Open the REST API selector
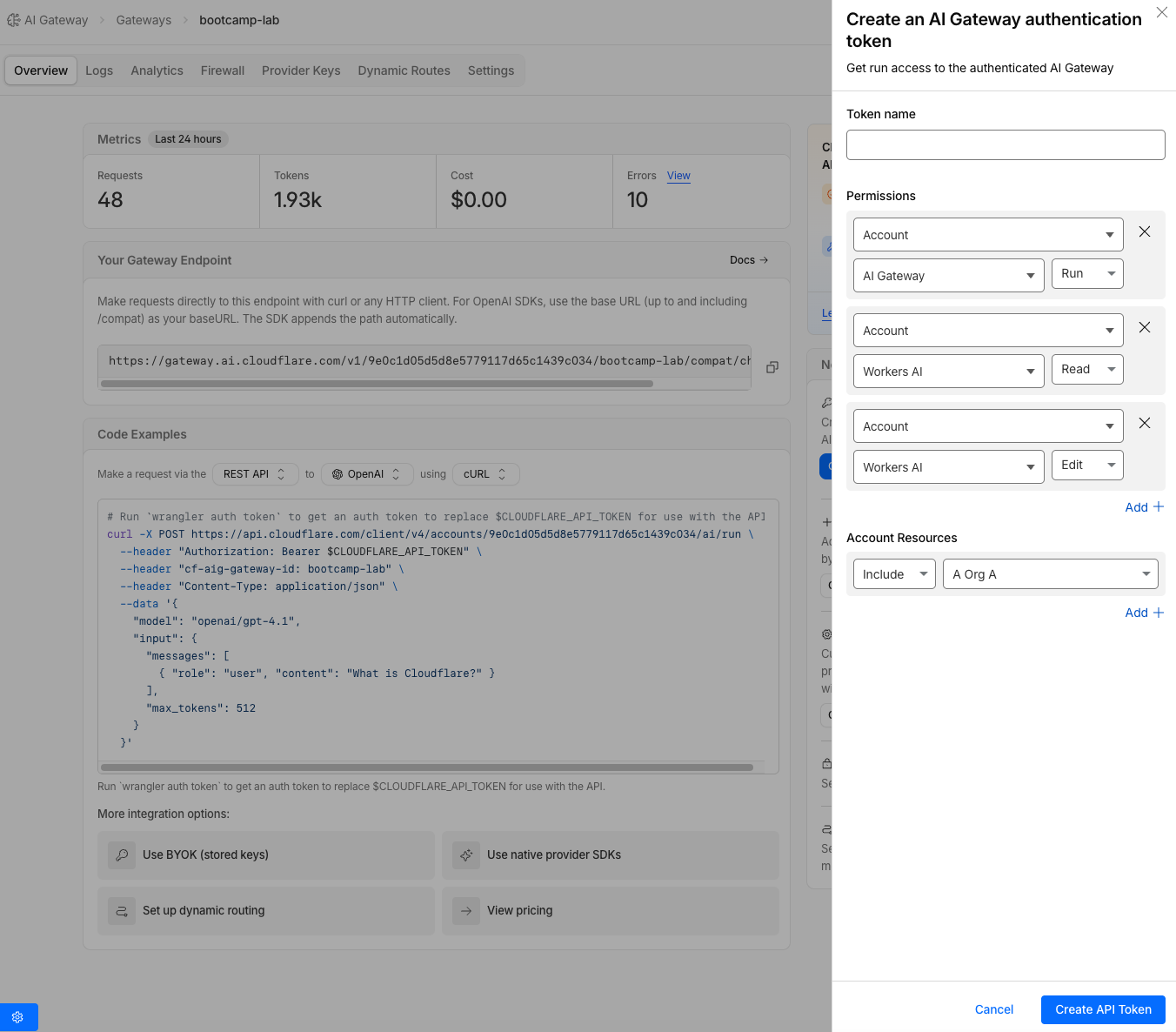 (x=255, y=474)
